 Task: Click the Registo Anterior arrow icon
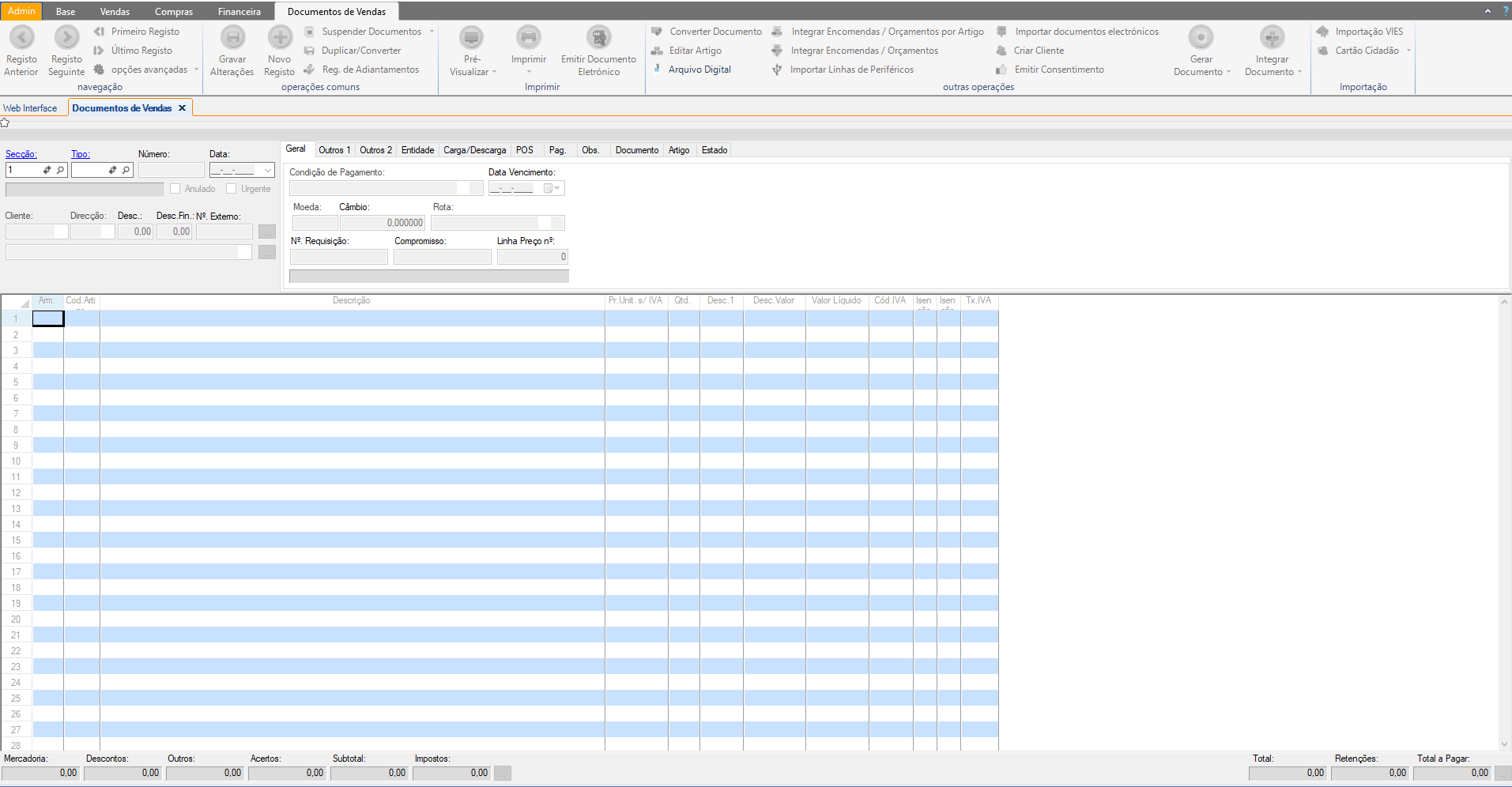(21, 38)
